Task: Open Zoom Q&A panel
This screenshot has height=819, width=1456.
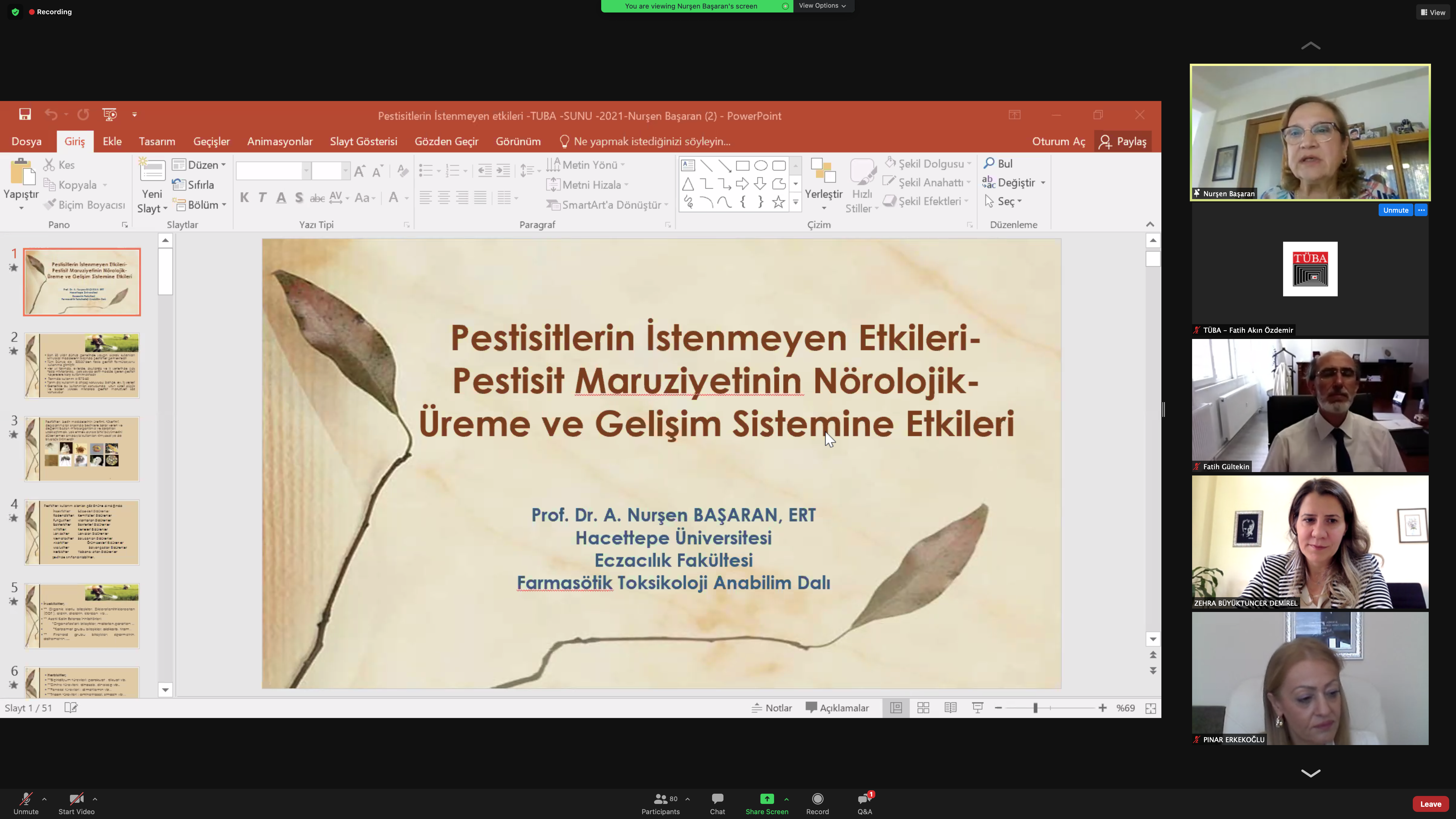Action: tap(865, 803)
